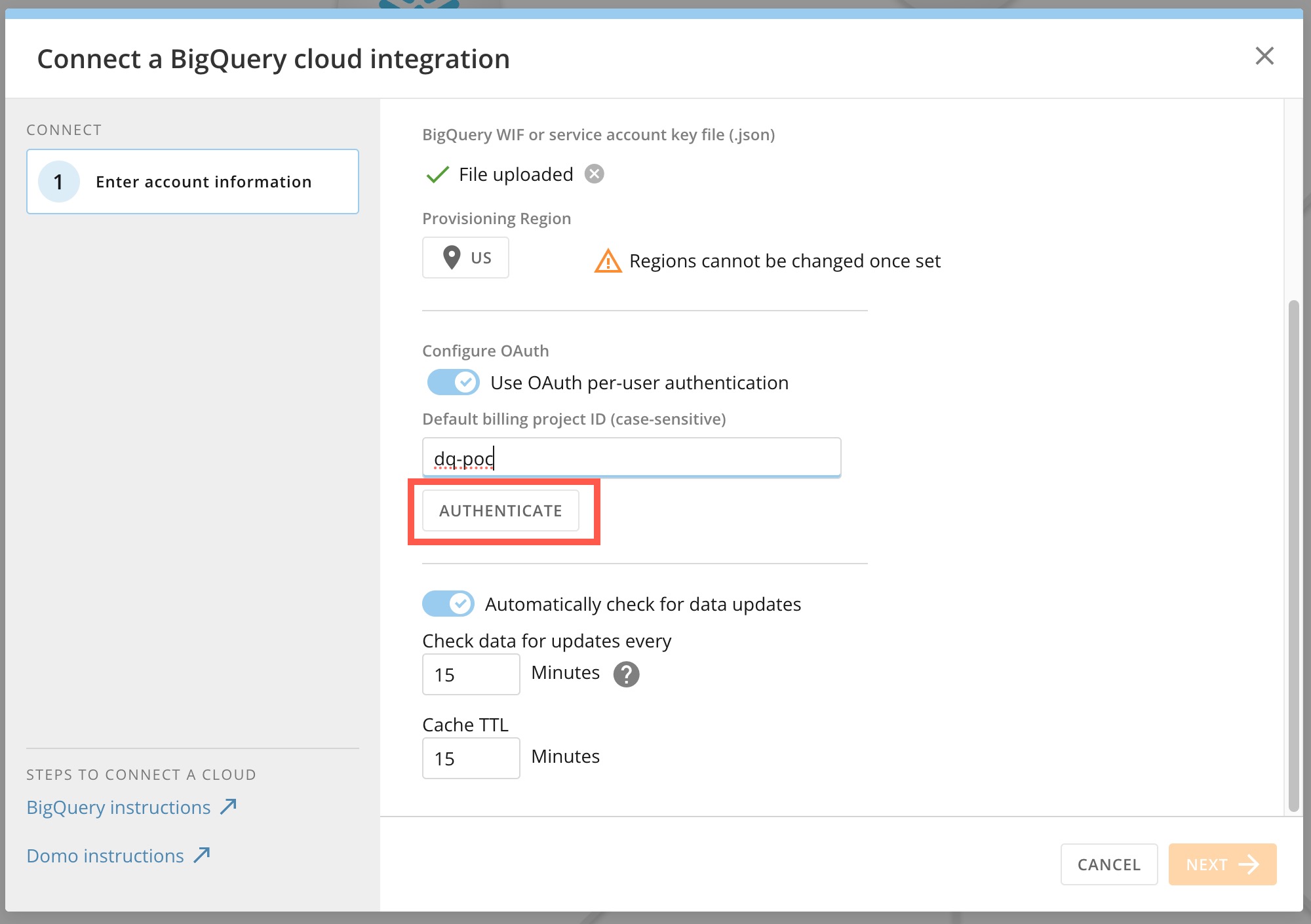The image size is (1311, 924).
Task: Click the green checkmark beside File uploaded
Action: [x=437, y=175]
